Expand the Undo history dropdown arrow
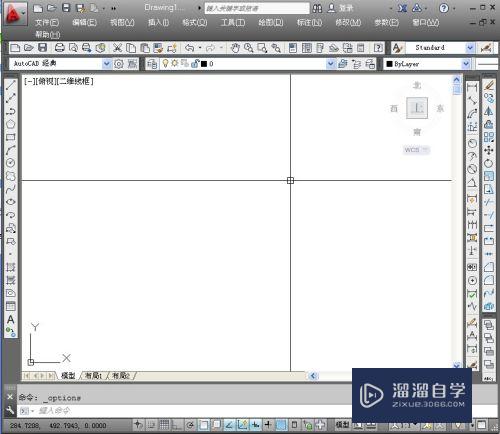Screen dimensions: 500x434 200,48
